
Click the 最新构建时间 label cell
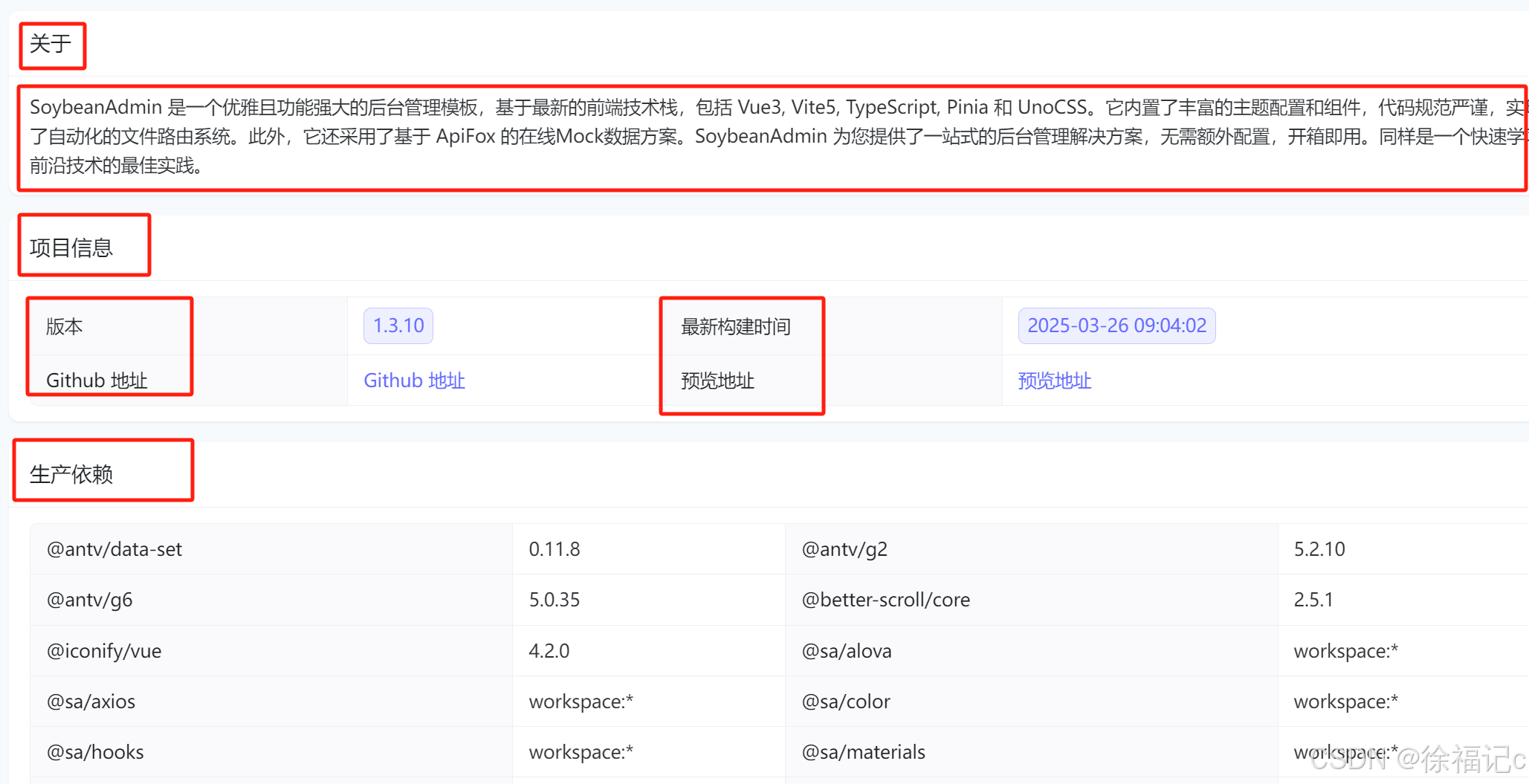pos(833,326)
